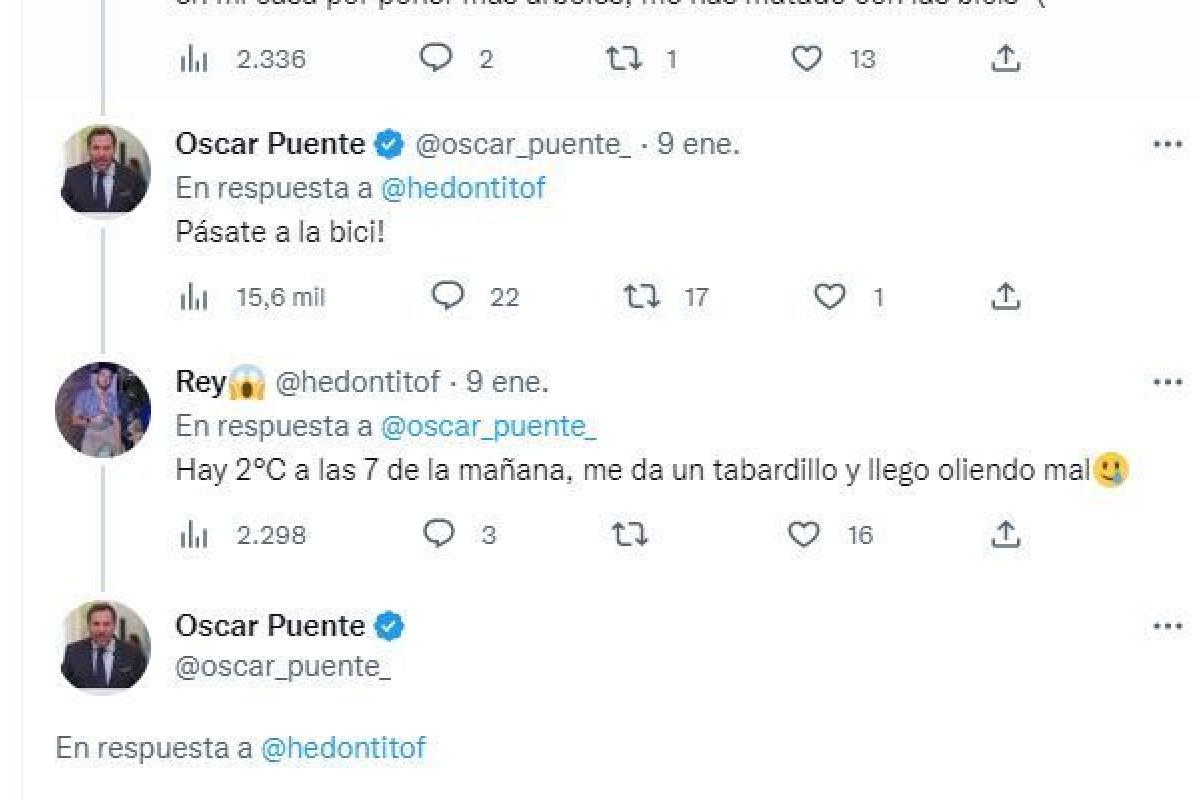Screen dimensions: 1200x800
Task: Open Oscar Puente's avatar on the 9 ene. tweet
Action: [x=105, y=171]
